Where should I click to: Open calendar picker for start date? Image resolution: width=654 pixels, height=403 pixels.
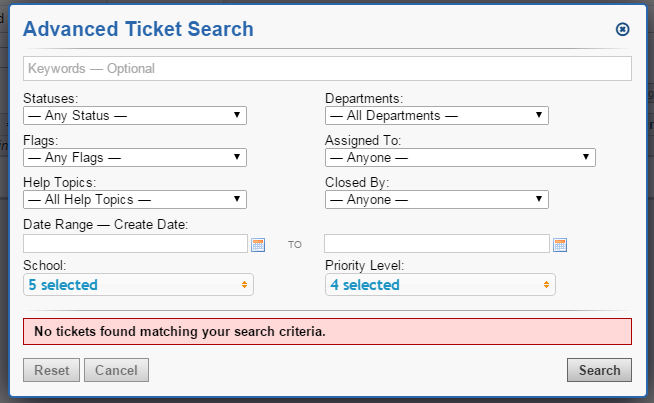click(257, 244)
